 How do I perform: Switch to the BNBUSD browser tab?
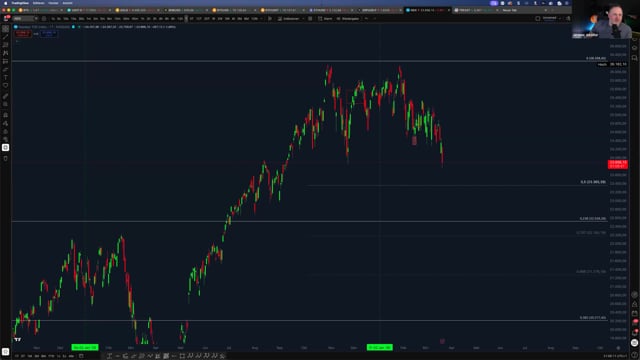pyautogui.click(x=185, y=10)
